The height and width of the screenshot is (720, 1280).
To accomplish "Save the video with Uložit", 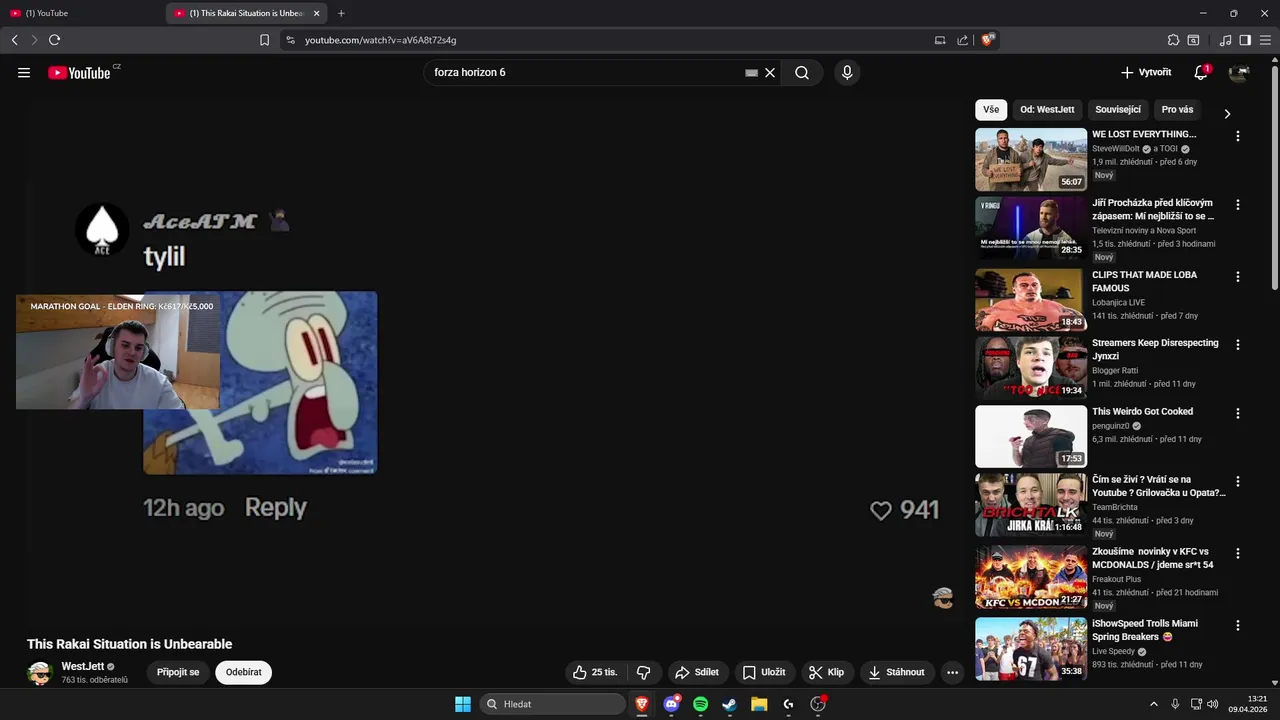I will coord(764,672).
